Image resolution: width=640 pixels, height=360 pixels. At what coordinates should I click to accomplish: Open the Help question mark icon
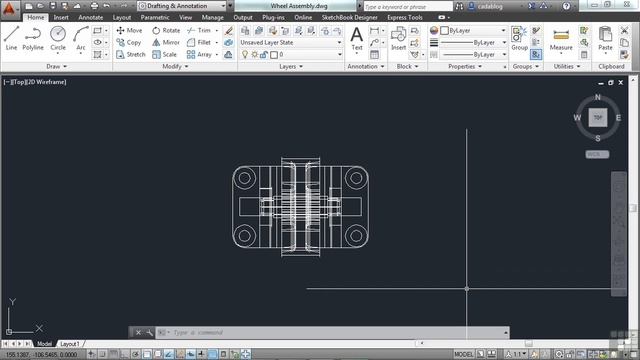[566, 6]
